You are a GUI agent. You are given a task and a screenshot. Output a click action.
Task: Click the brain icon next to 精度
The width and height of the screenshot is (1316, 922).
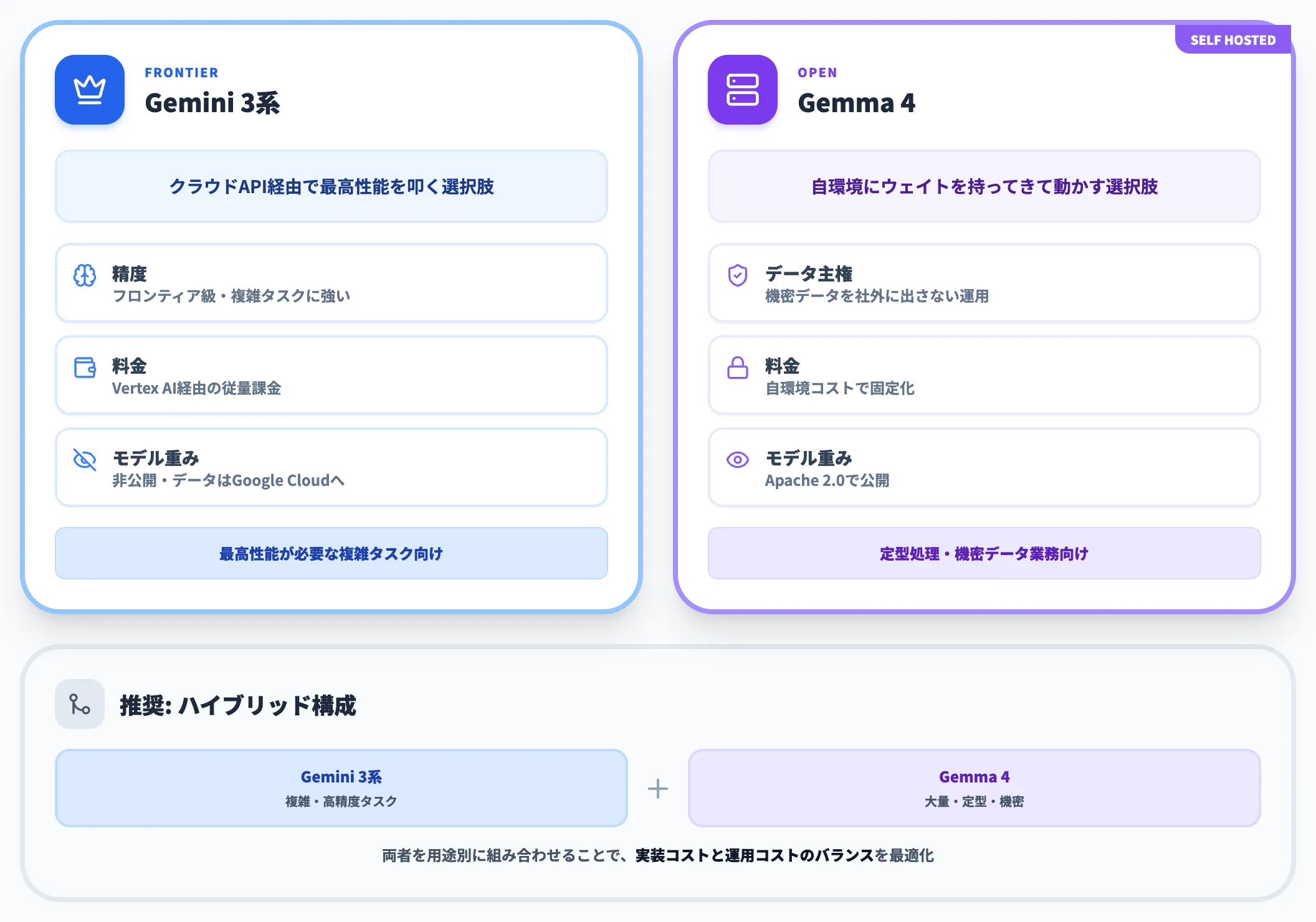pos(85,275)
